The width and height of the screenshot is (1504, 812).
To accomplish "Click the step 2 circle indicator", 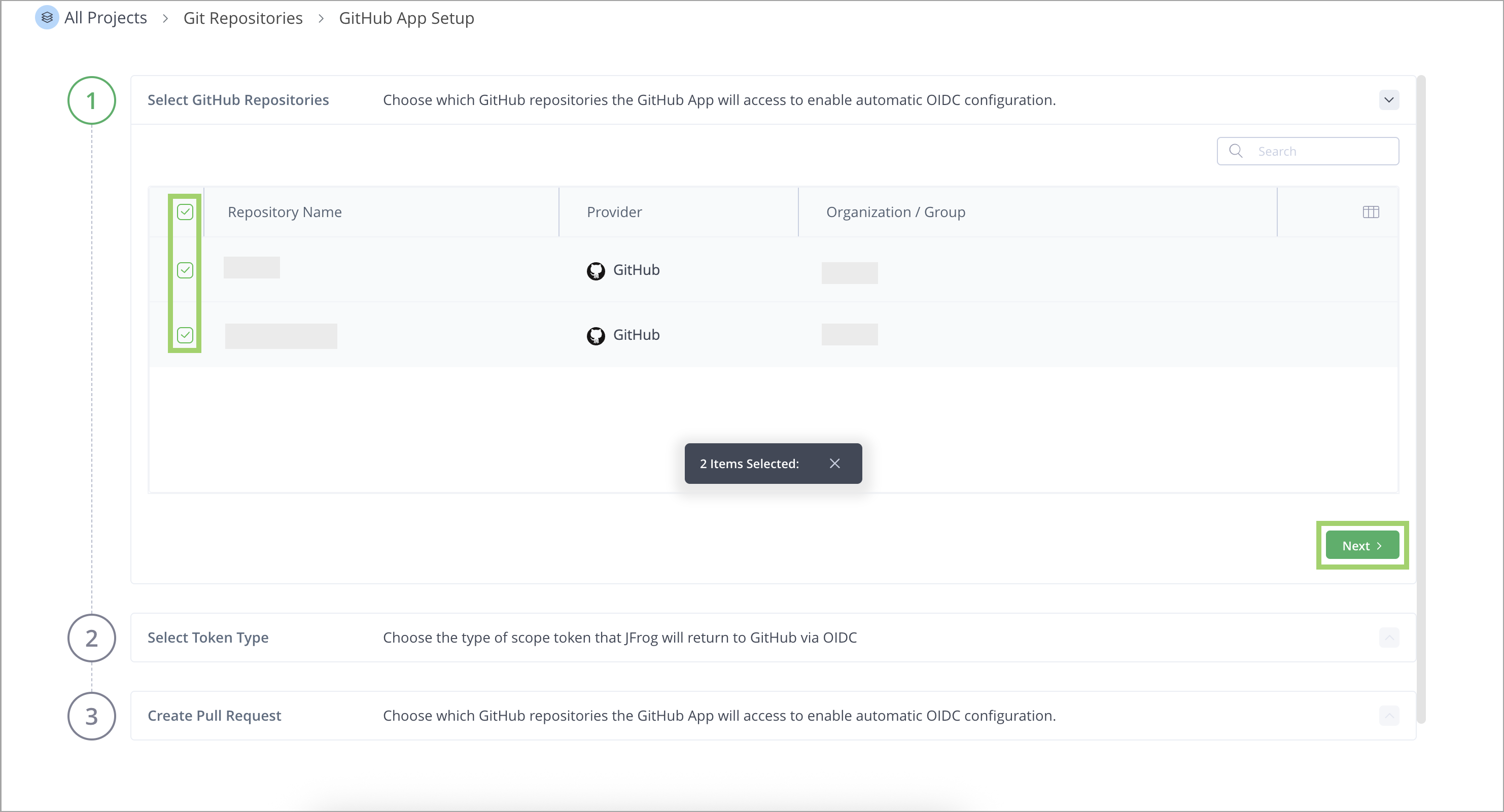I will click(x=91, y=638).
